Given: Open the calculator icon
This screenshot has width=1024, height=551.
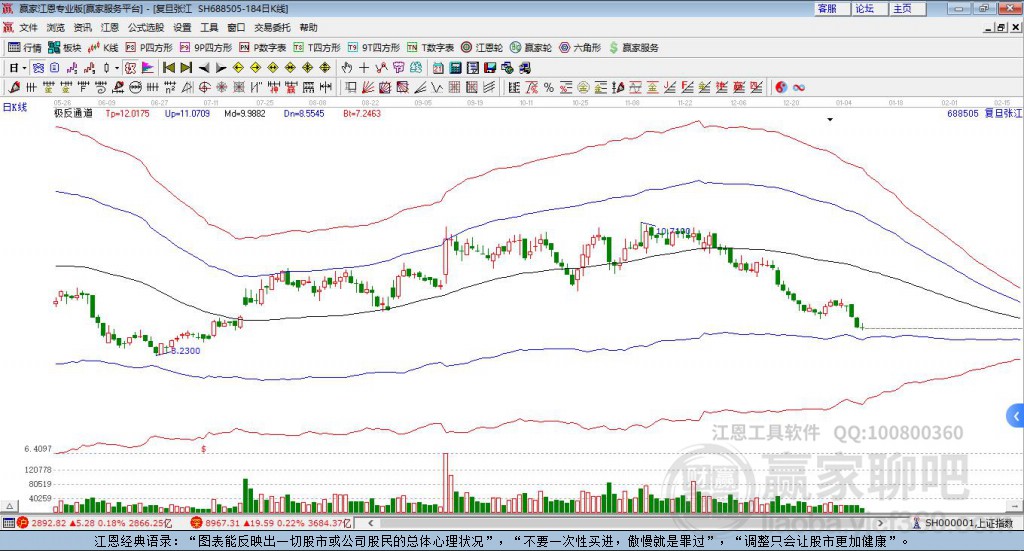Looking at the screenshot, I should coord(455,67).
